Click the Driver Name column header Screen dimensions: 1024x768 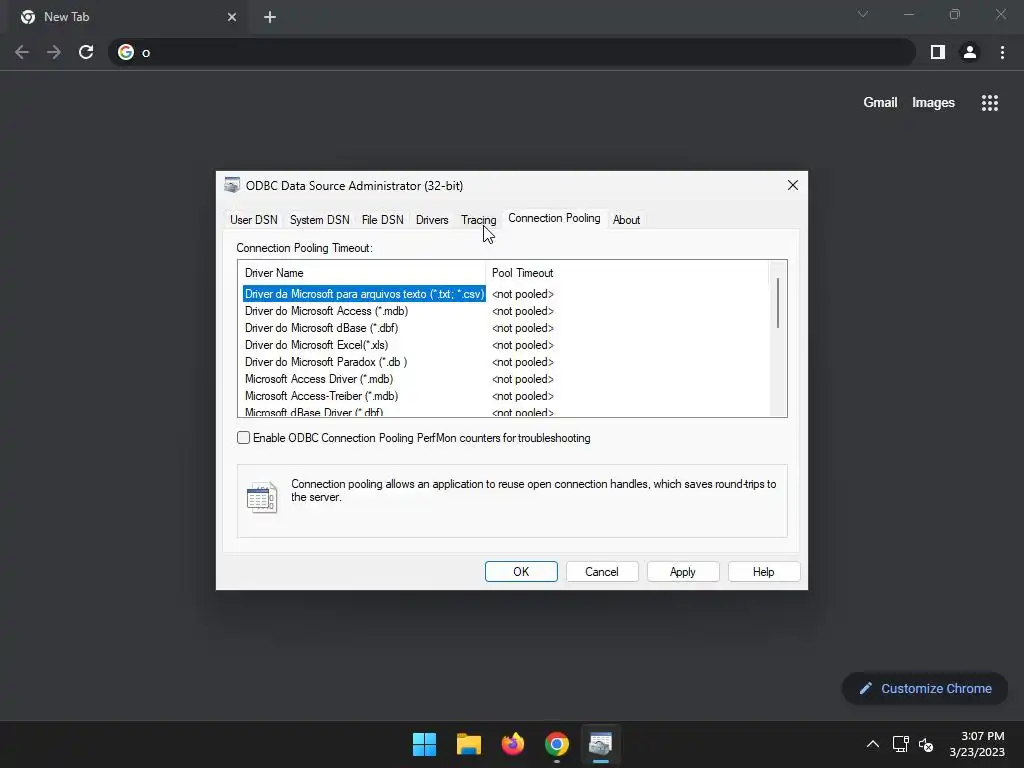(x=362, y=273)
